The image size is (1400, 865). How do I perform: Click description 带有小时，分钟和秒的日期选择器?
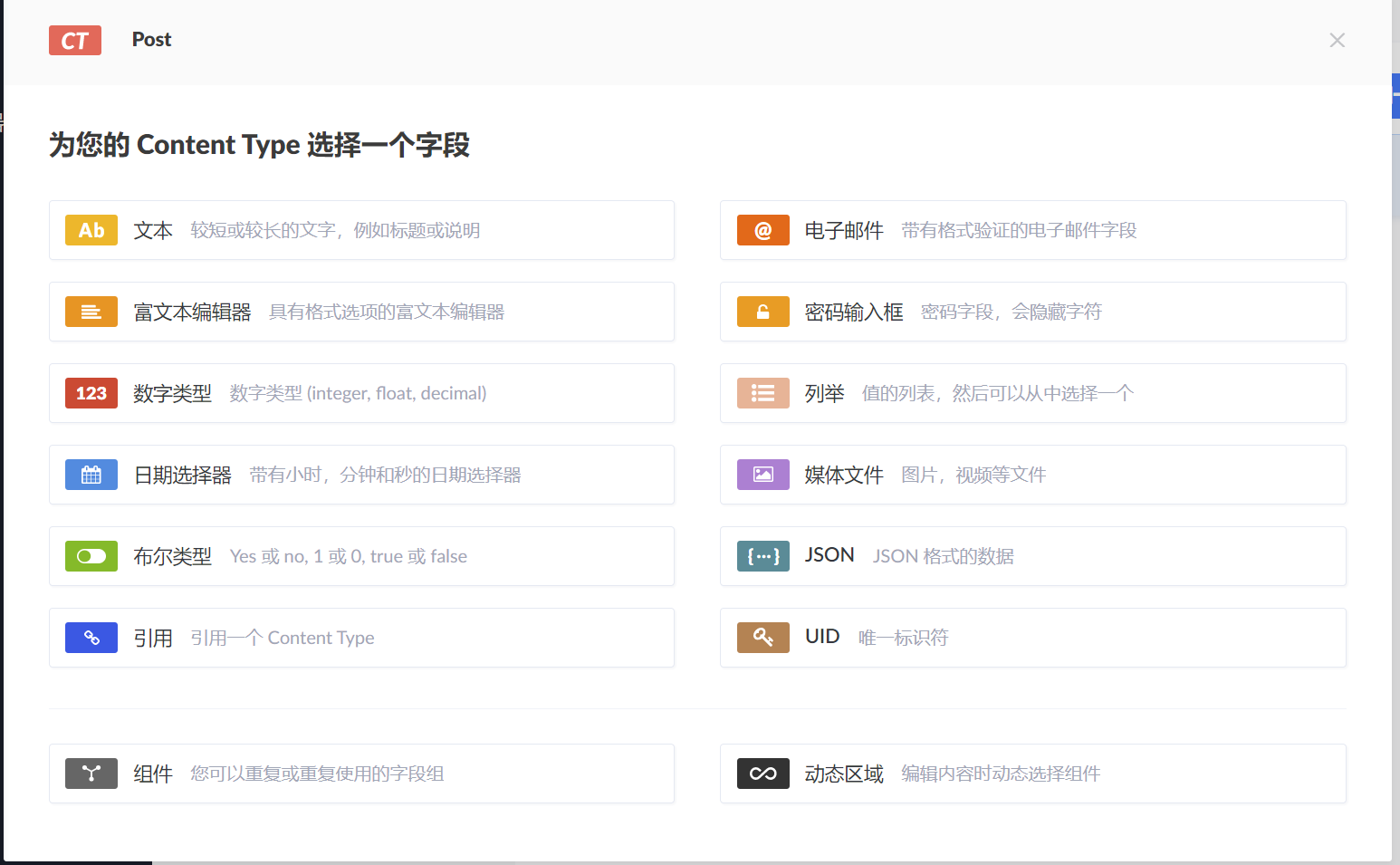tap(385, 475)
